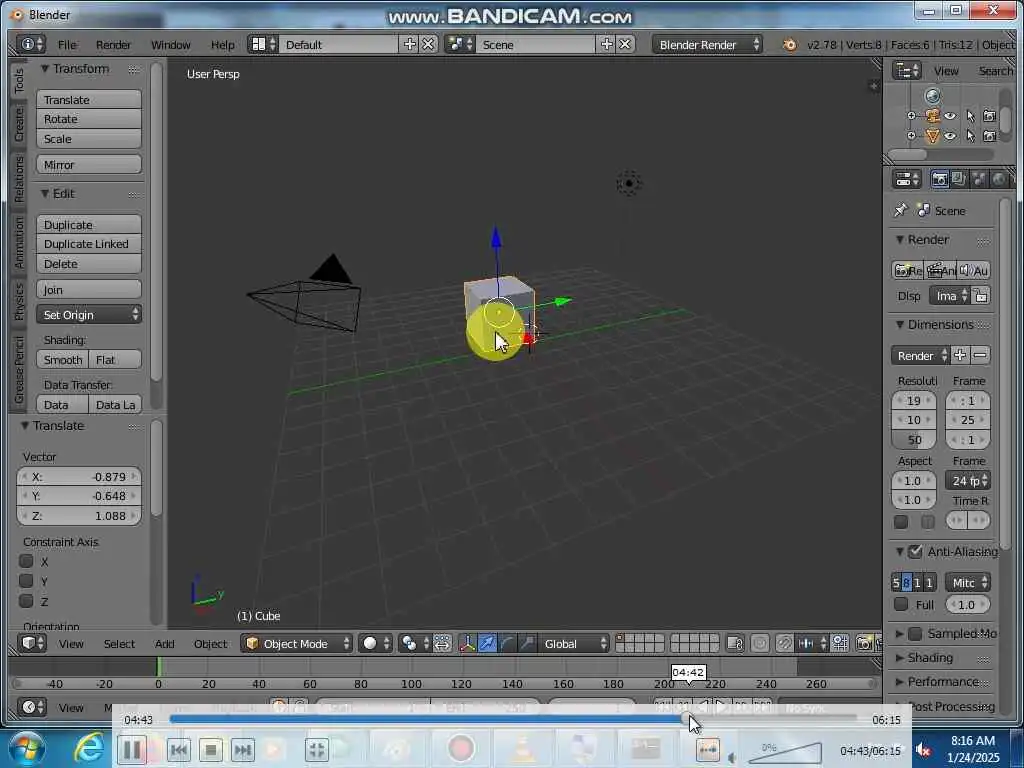
Task: Click the properties editor type icon
Action: 907,179
